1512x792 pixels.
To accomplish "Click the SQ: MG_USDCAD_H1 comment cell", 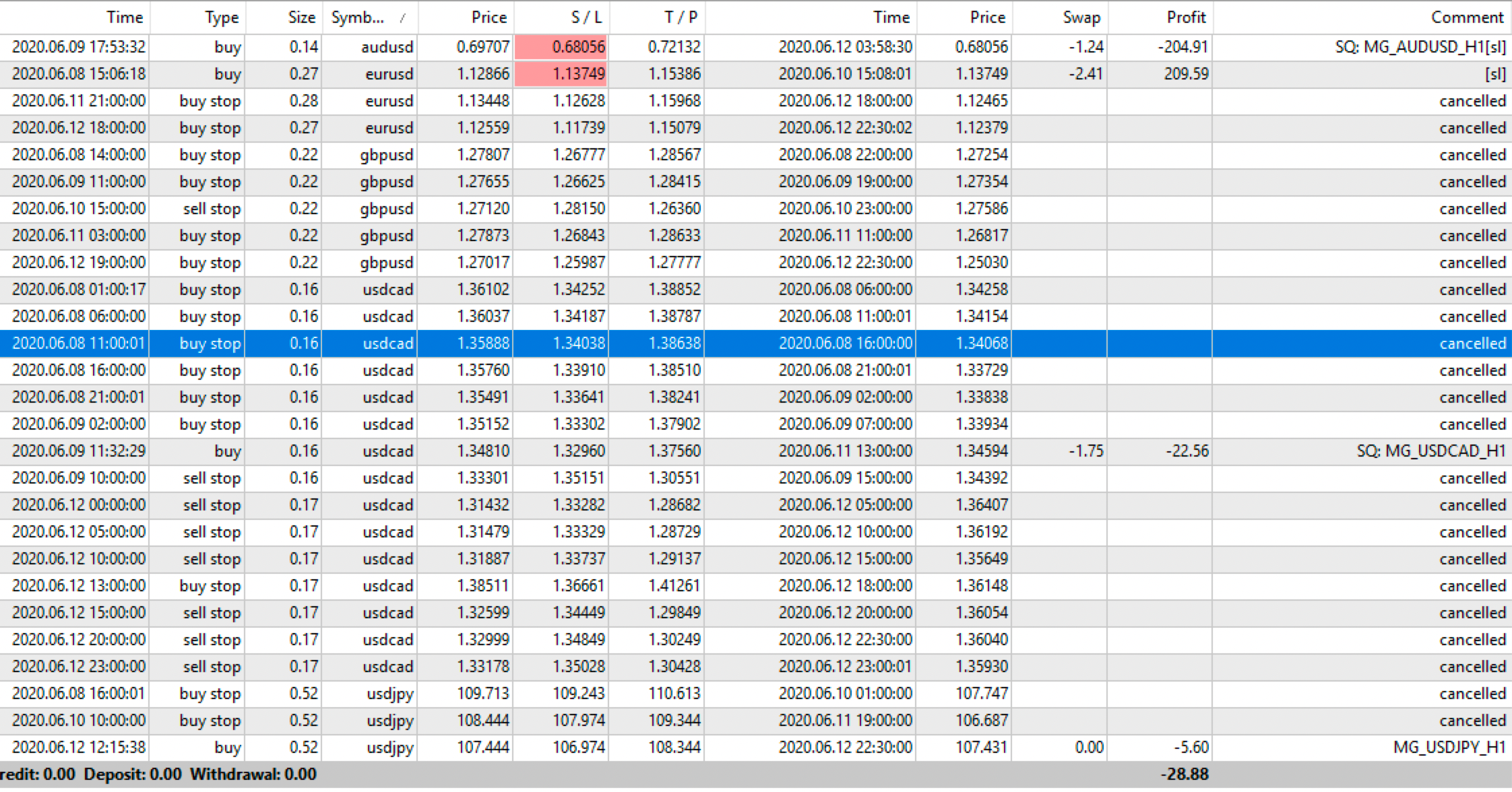I will pyautogui.click(x=1430, y=451).
